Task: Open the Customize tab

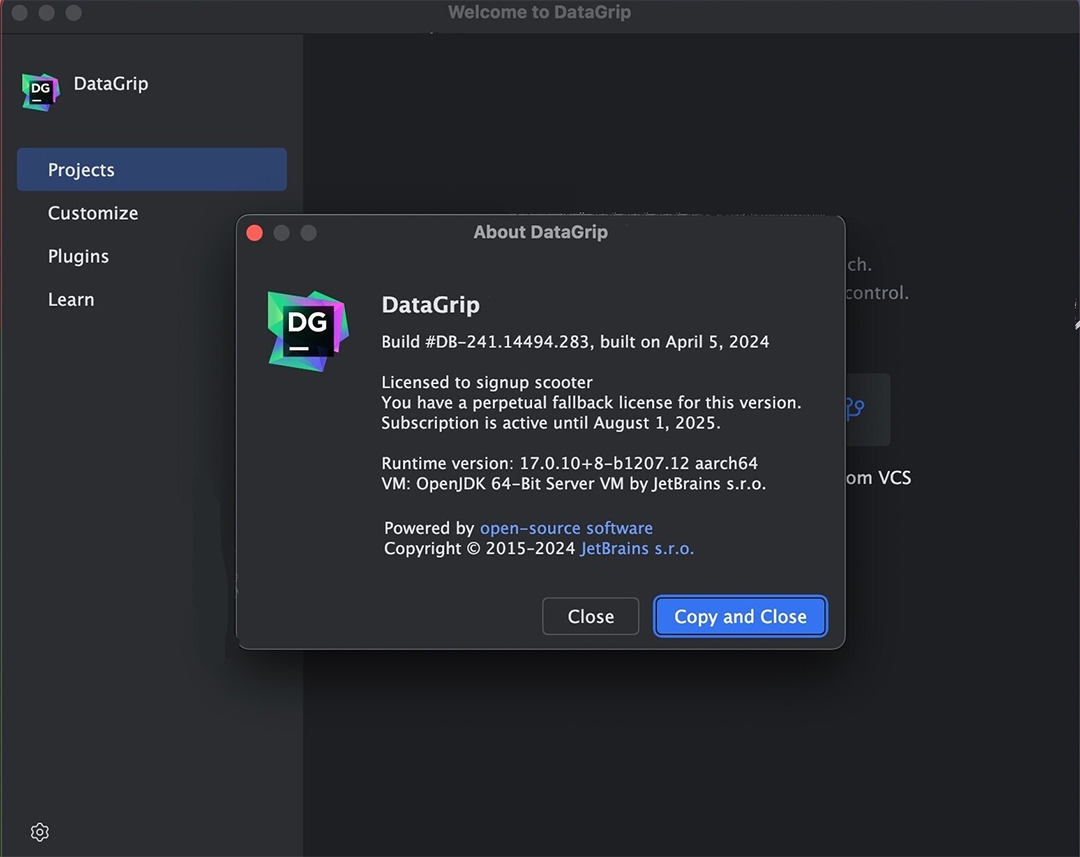Action: click(x=93, y=213)
